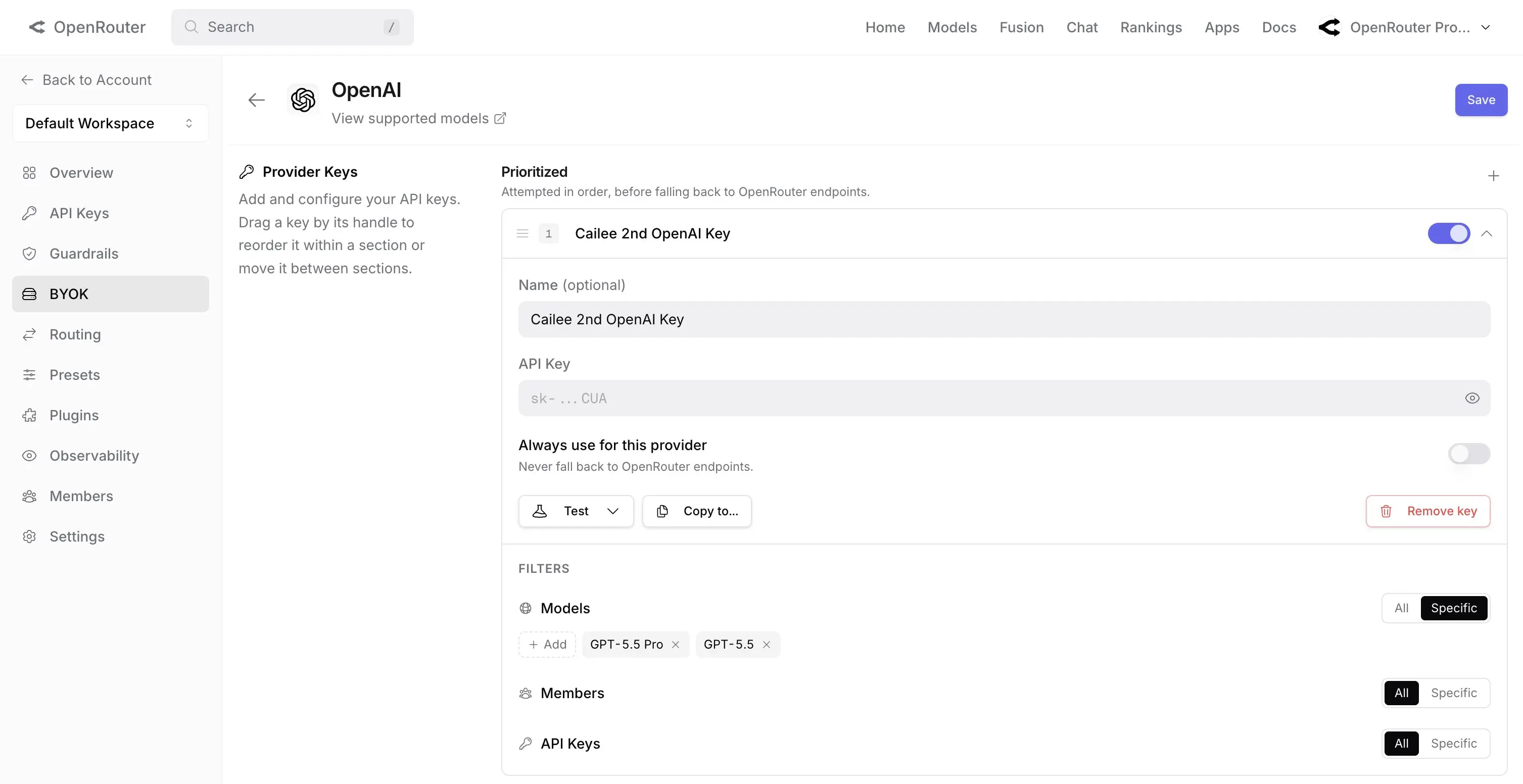The image size is (1523, 784).
Task: Remove the GPT-5.5 model chip
Action: point(766,645)
